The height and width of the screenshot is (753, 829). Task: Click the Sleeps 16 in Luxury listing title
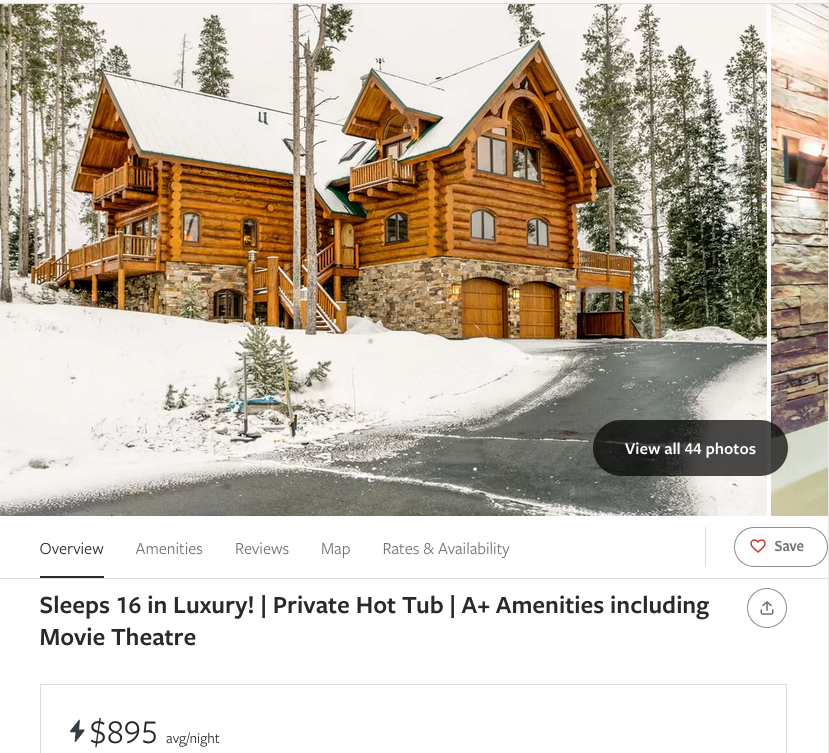[x=374, y=621]
